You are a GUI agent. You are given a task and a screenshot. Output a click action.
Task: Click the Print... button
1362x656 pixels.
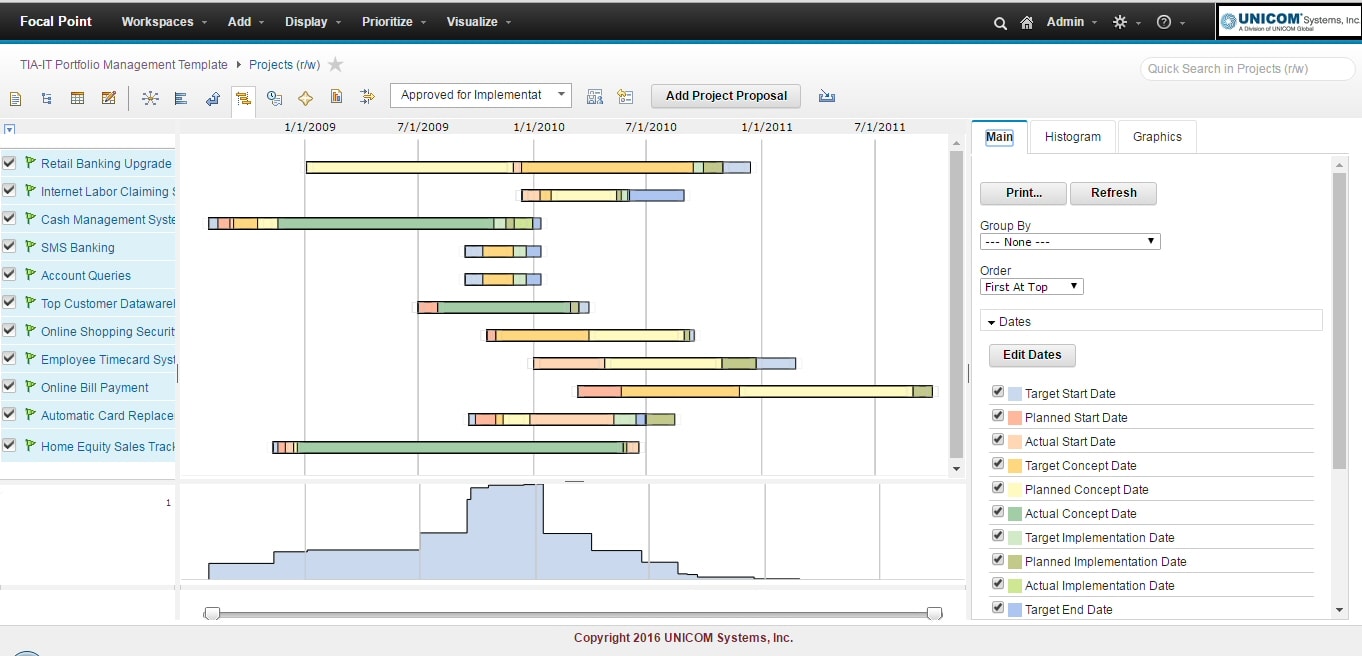point(1024,193)
